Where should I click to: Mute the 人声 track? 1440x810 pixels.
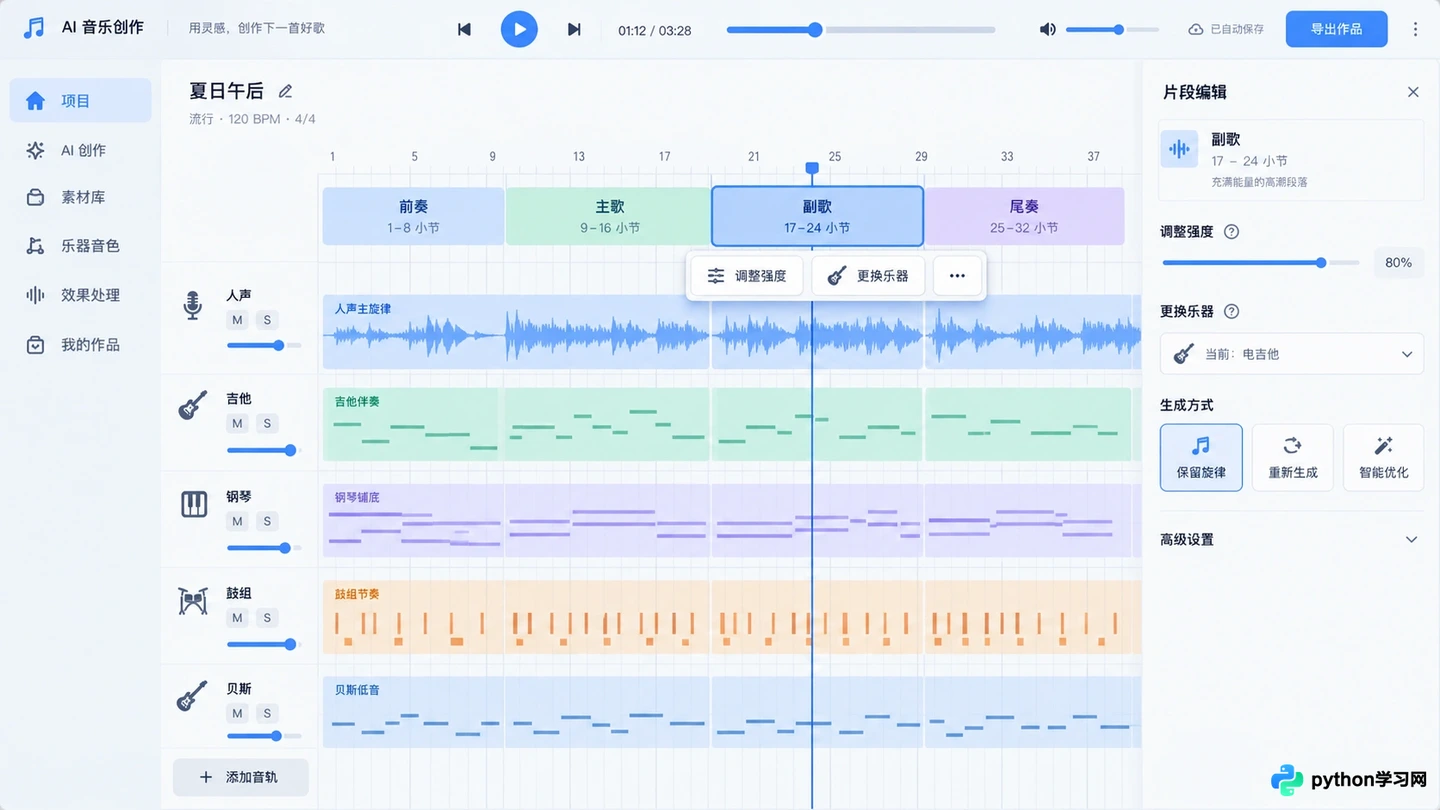click(237, 320)
